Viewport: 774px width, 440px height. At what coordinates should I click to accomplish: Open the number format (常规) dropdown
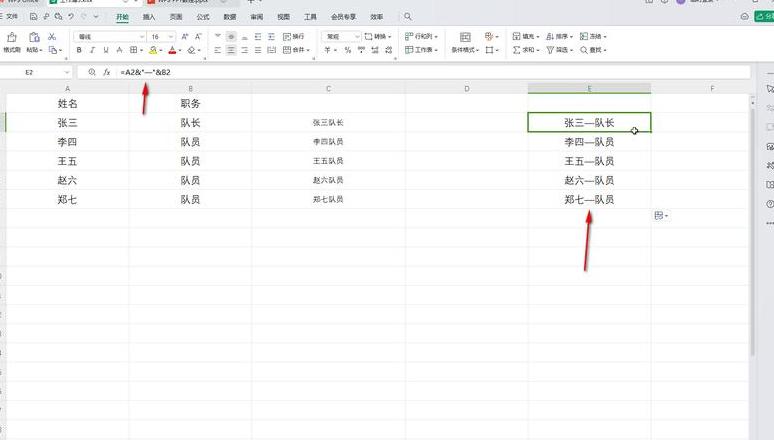click(x=342, y=37)
